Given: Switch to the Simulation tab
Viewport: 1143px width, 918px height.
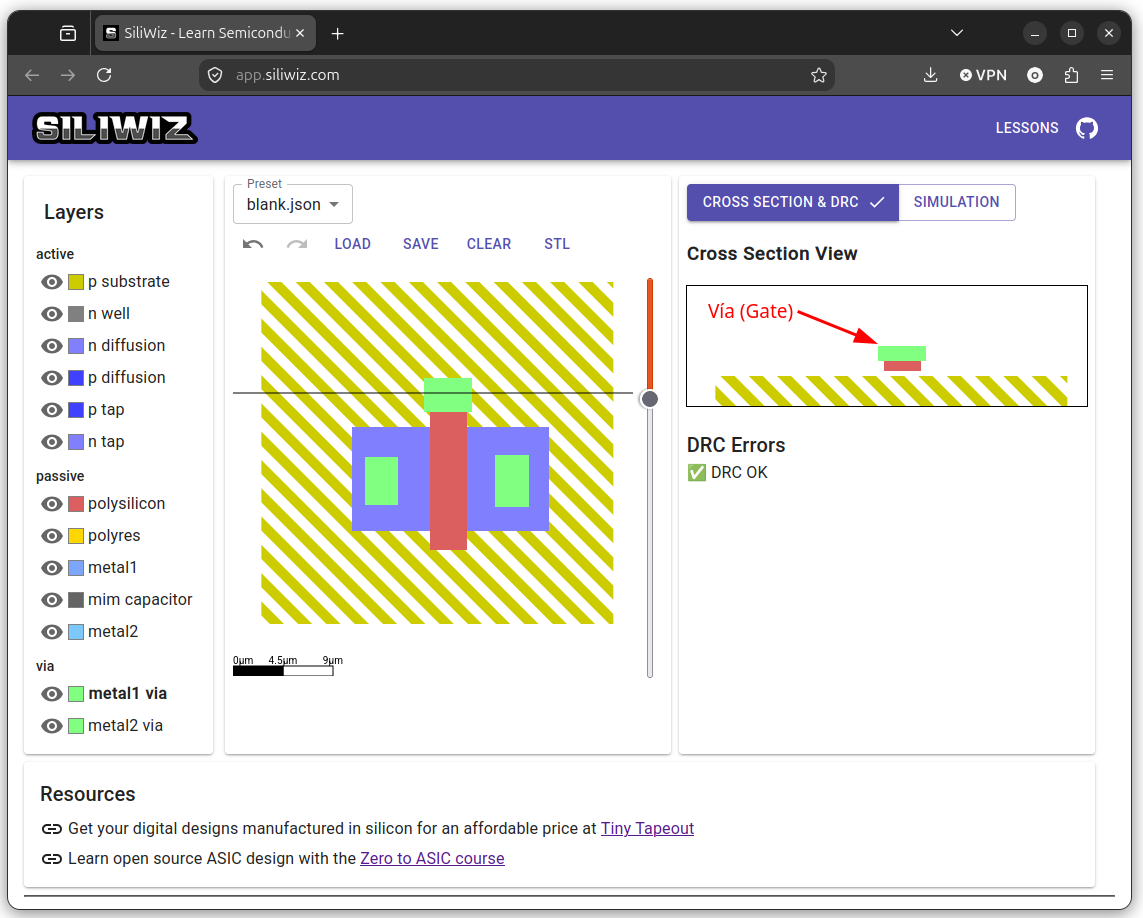Looking at the screenshot, I should coord(956,202).
